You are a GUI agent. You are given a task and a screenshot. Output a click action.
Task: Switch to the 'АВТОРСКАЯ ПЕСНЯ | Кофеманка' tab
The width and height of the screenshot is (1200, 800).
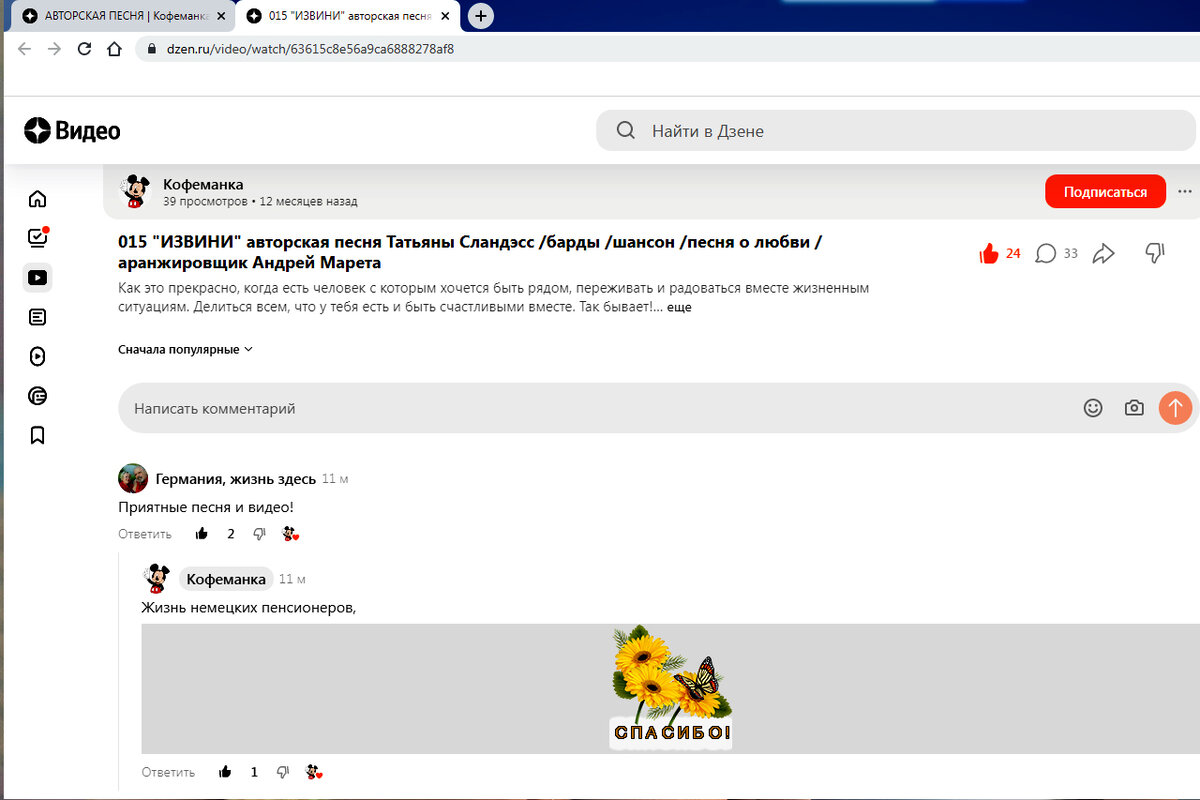click(115, 16)
